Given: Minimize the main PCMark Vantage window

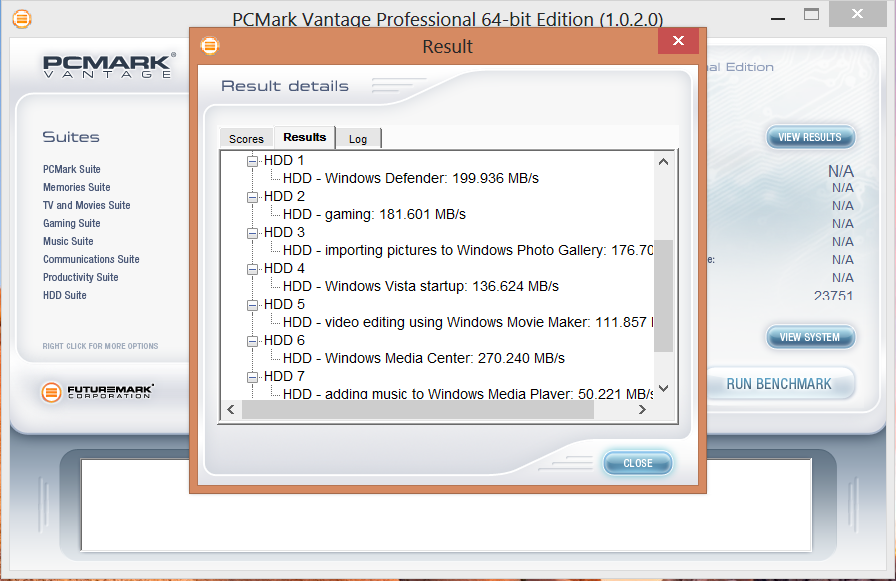Looking at the screenshot, I should tap(778, 18).
